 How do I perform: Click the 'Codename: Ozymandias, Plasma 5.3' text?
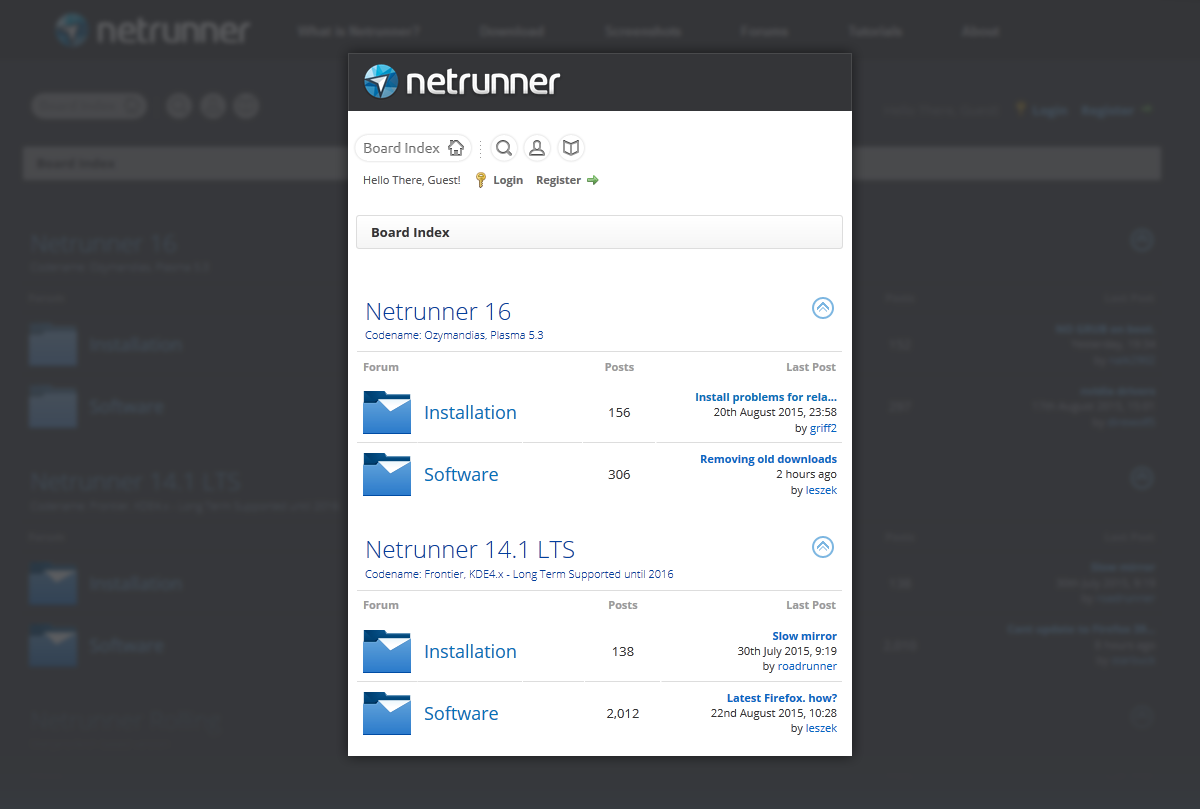point(454,335)
